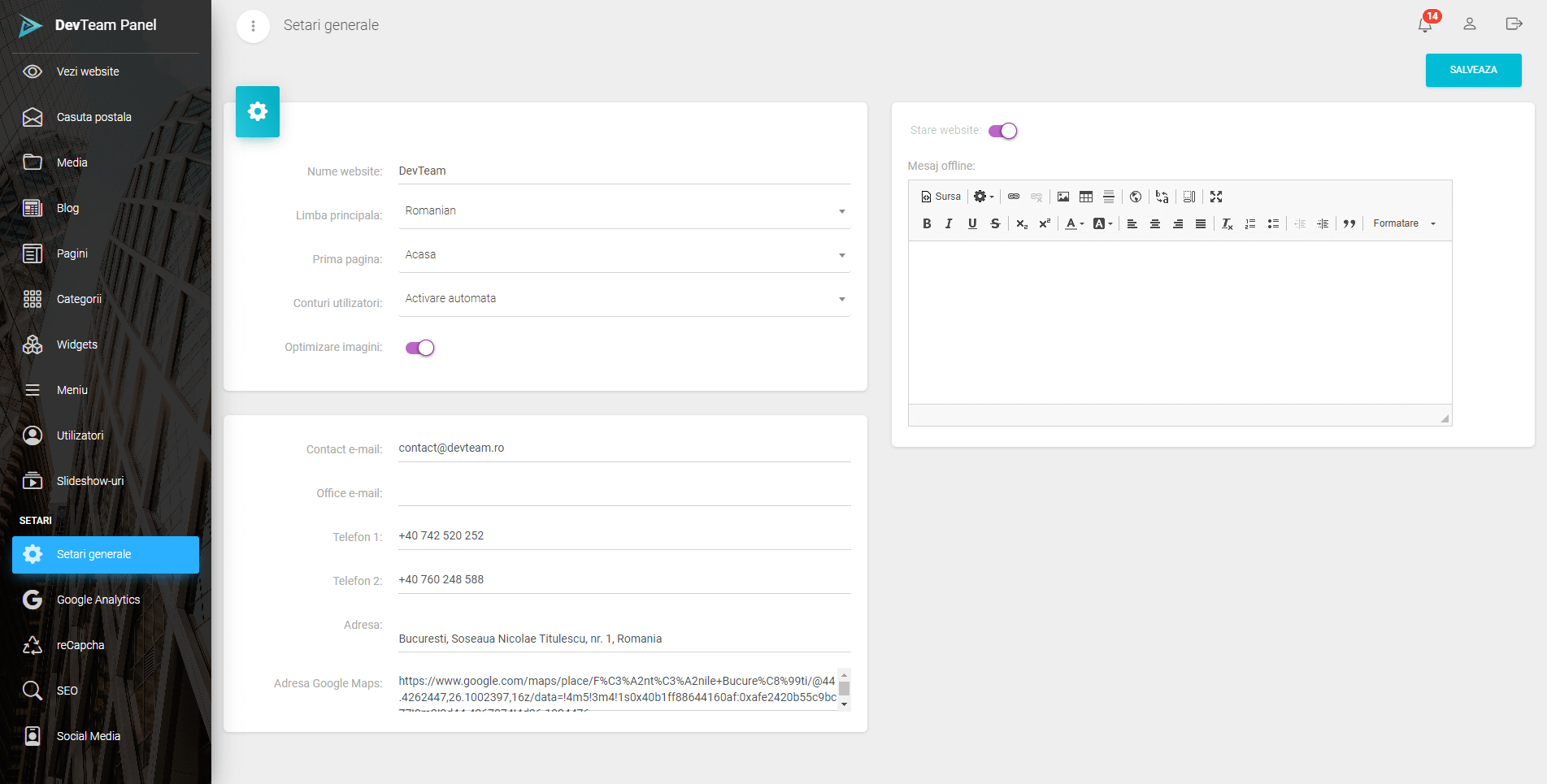Image resolution: width=1547 pixels, height=784 pixels.
Task: Open the Limba principala dropdown
Action: [x=624, y=211]
